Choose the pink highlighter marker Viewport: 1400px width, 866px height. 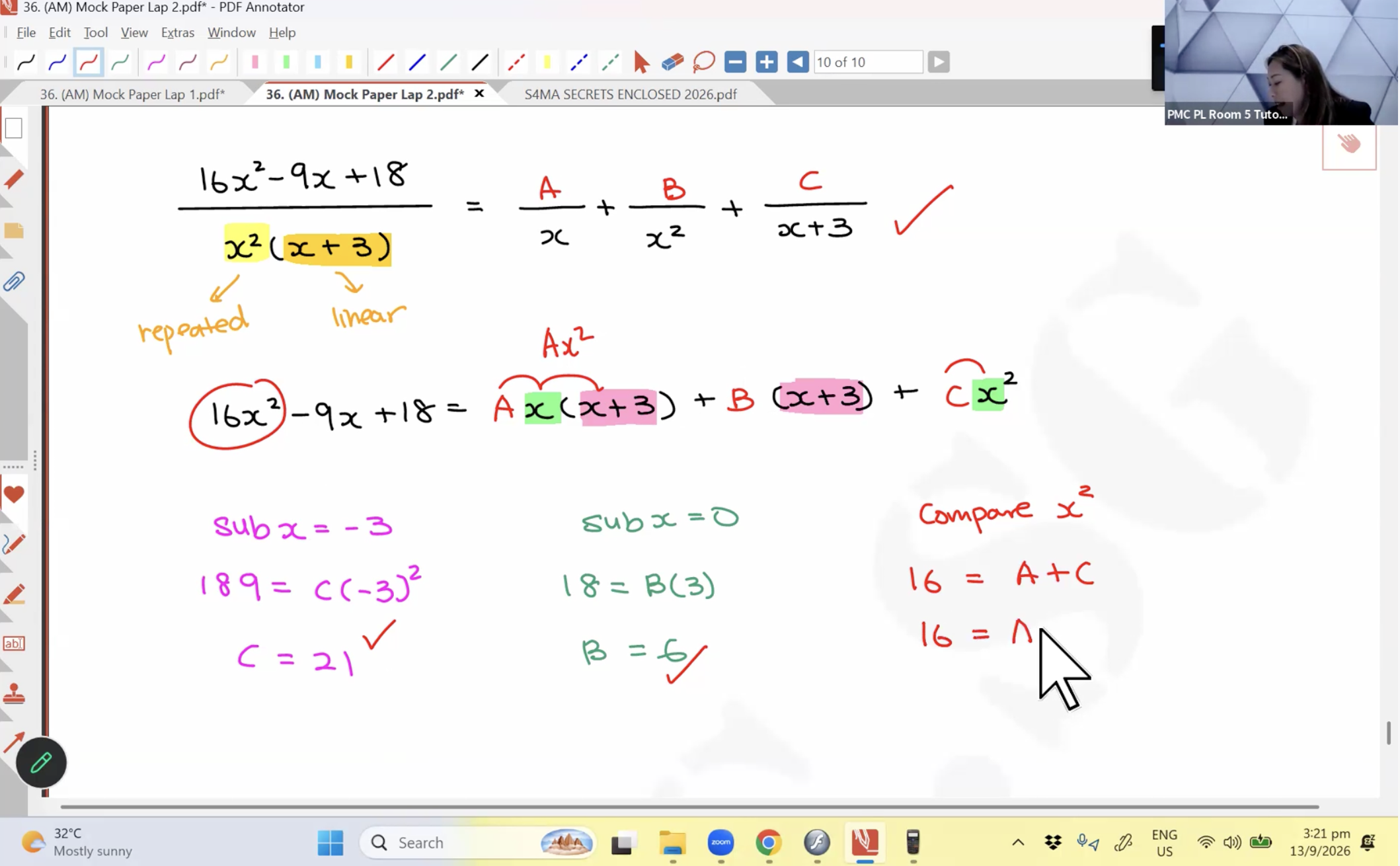point(255,62)
